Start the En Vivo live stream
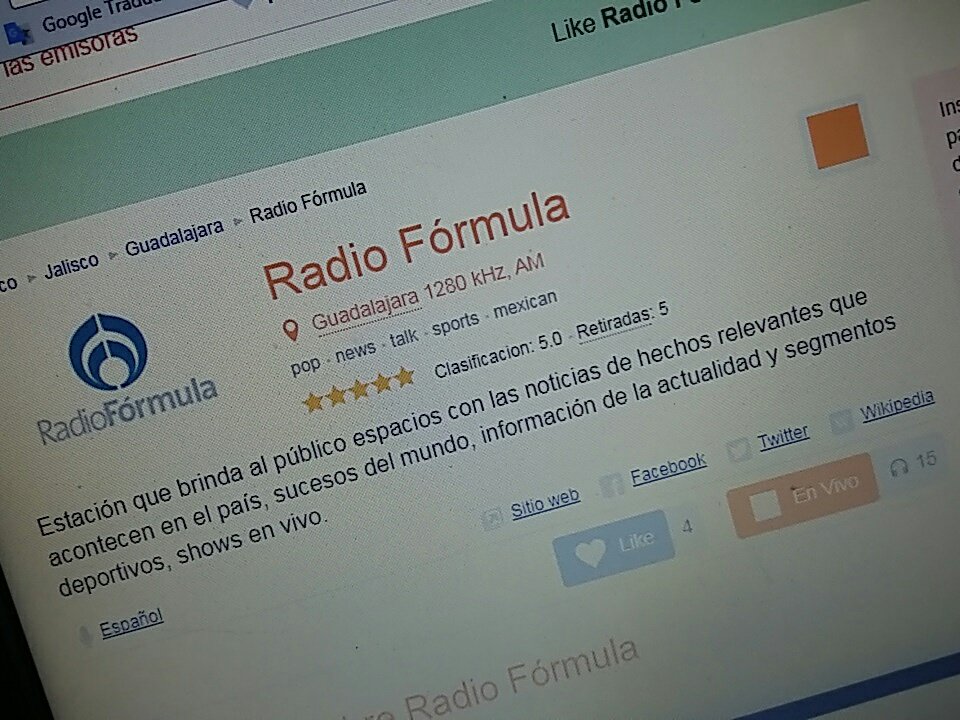Screen dimensions: 960x720 click(x=803, y=495)
